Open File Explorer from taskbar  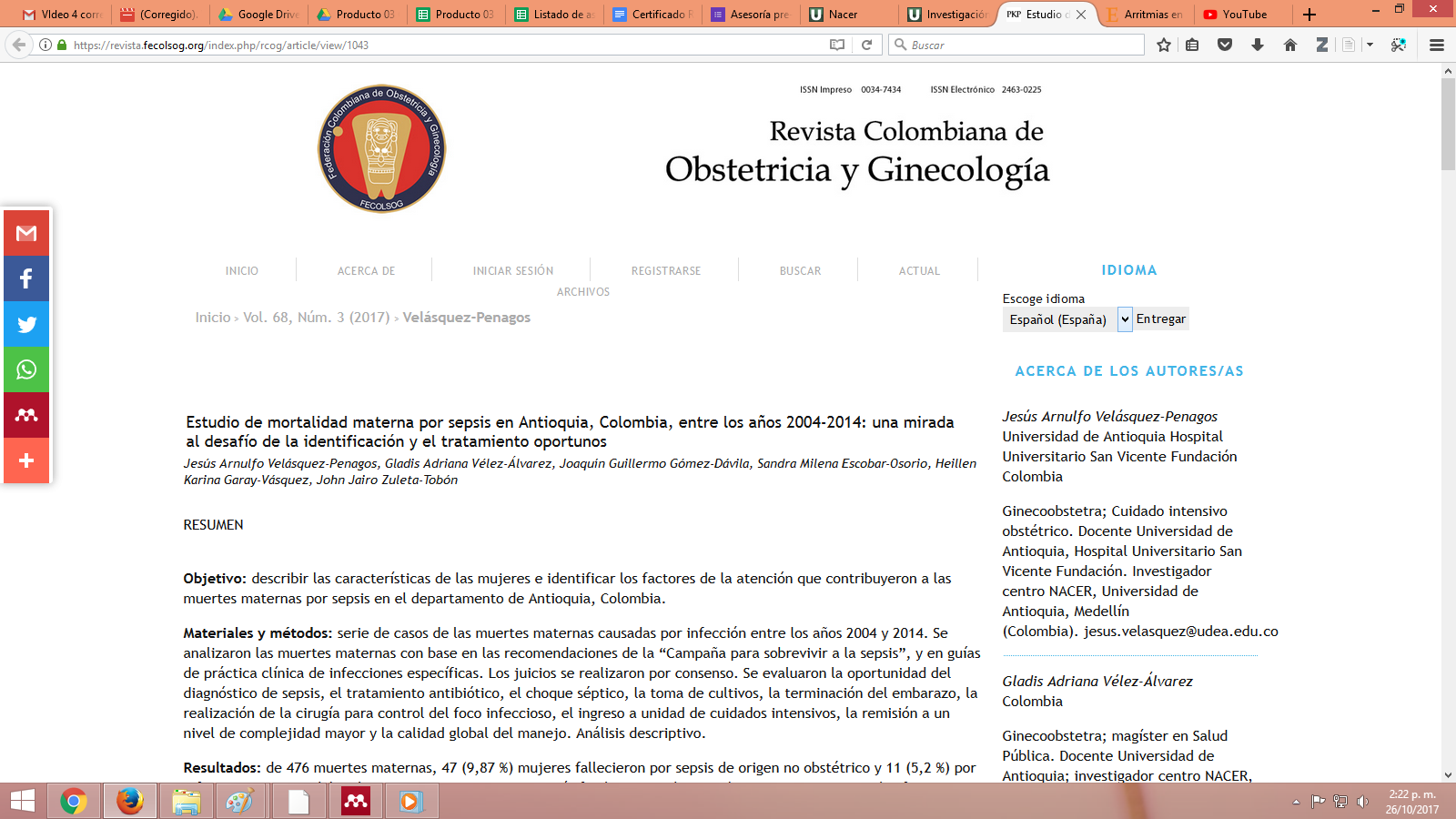[186, 801]
